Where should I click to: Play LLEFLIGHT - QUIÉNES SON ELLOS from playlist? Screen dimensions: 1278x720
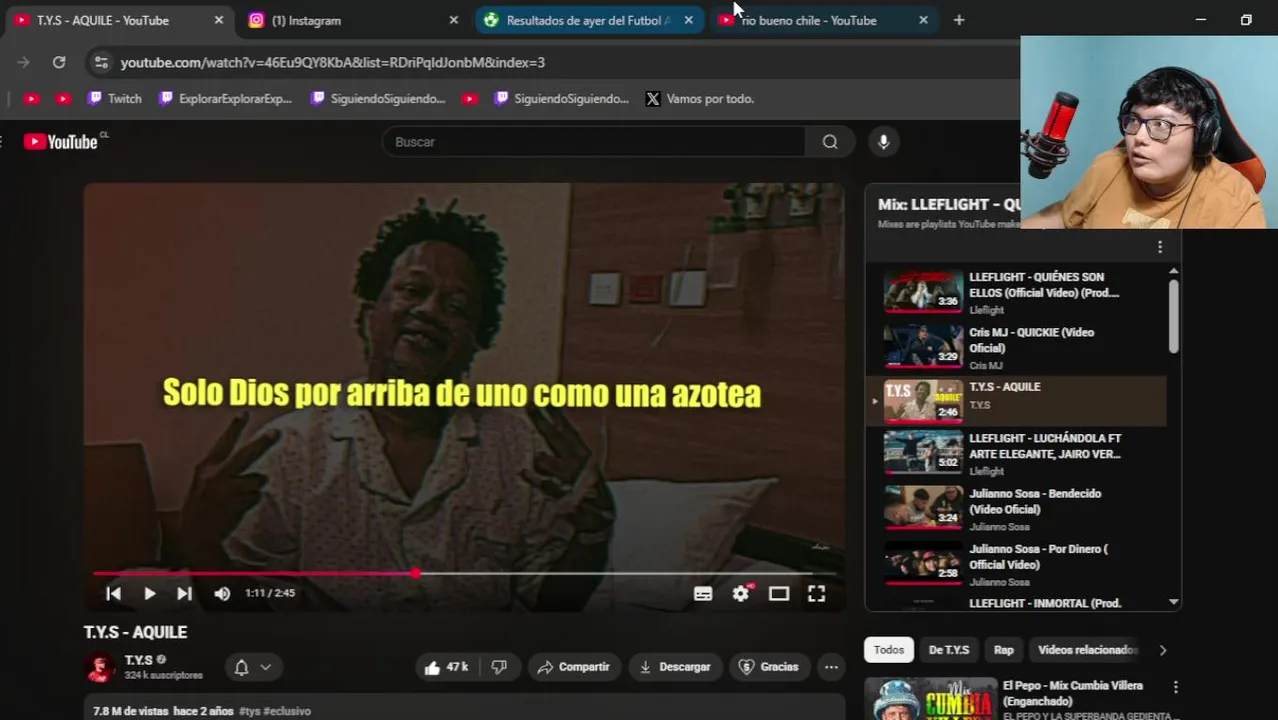click(x=1016, y=292)
